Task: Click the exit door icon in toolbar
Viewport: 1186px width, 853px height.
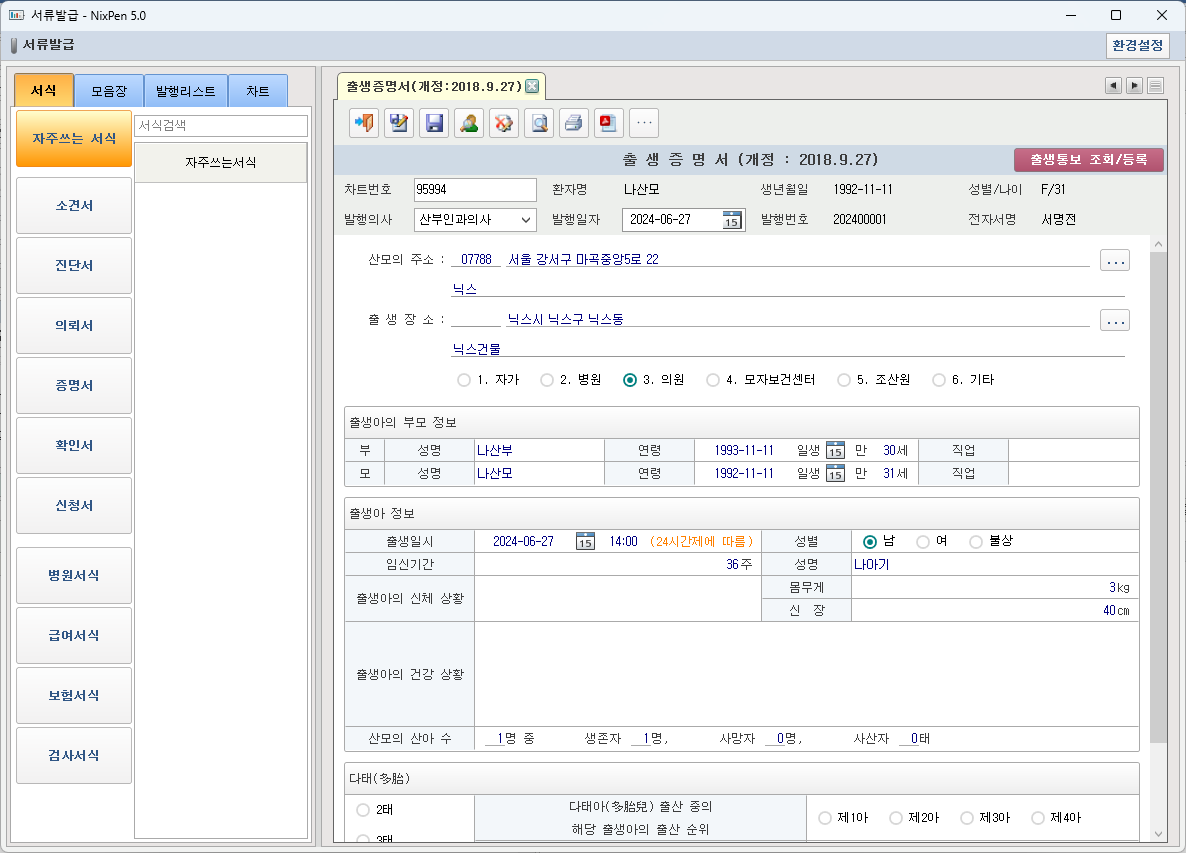Action: tap(364, 123)
